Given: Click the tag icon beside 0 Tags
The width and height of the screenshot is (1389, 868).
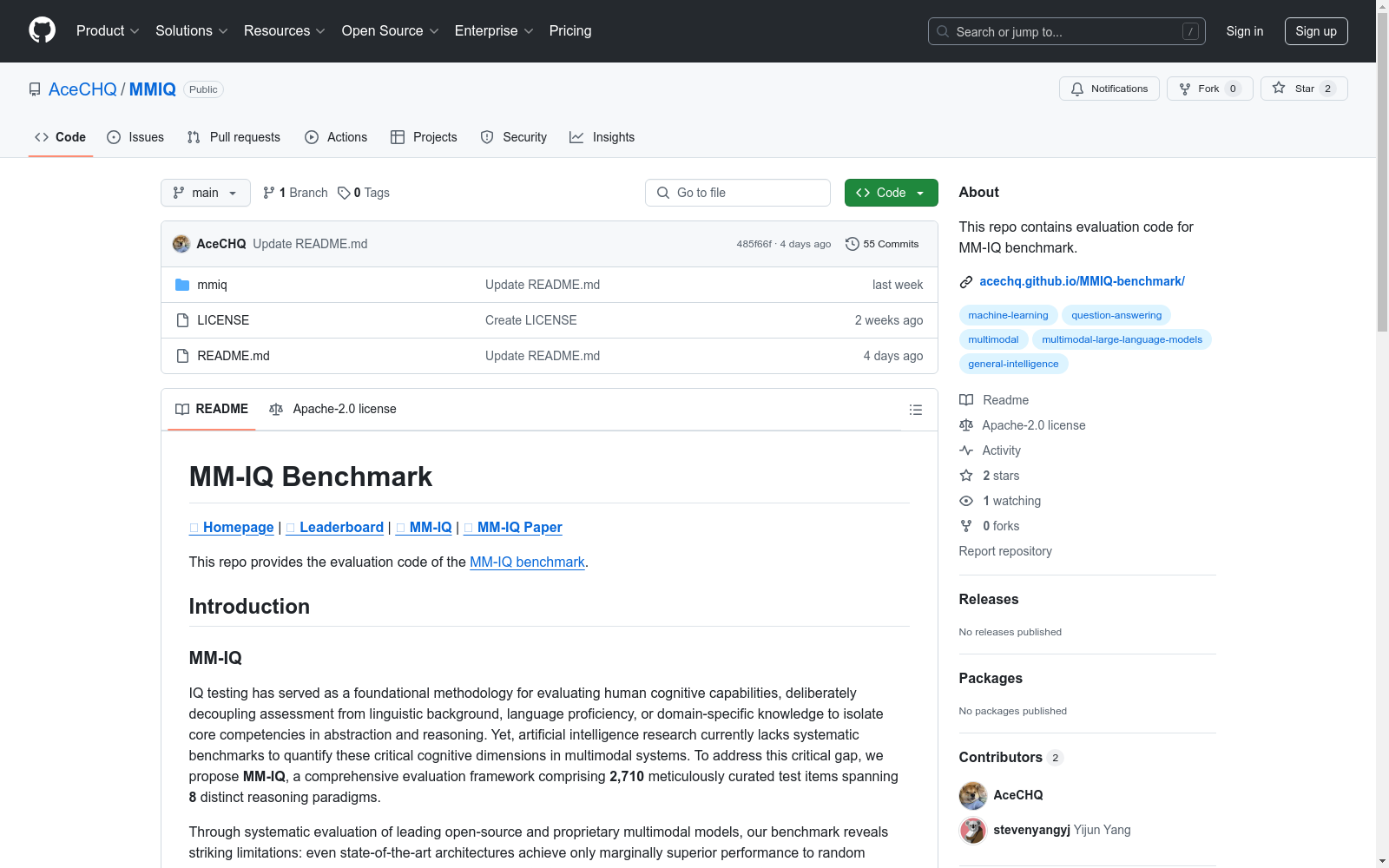Looking at the screenshot, I should (x=344, y=193).
